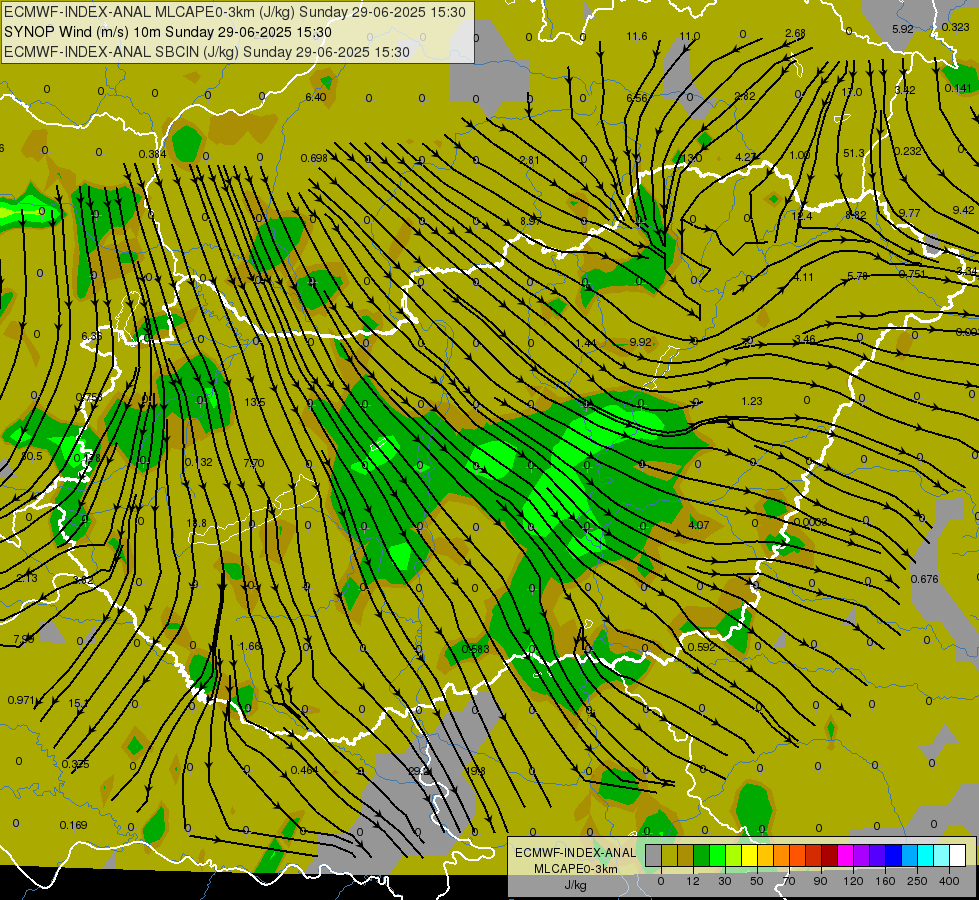Image resolution: width=979 pixels, height=900 pixels.
Task: Click the map value 19.8
Action: (x=475, y=771)
